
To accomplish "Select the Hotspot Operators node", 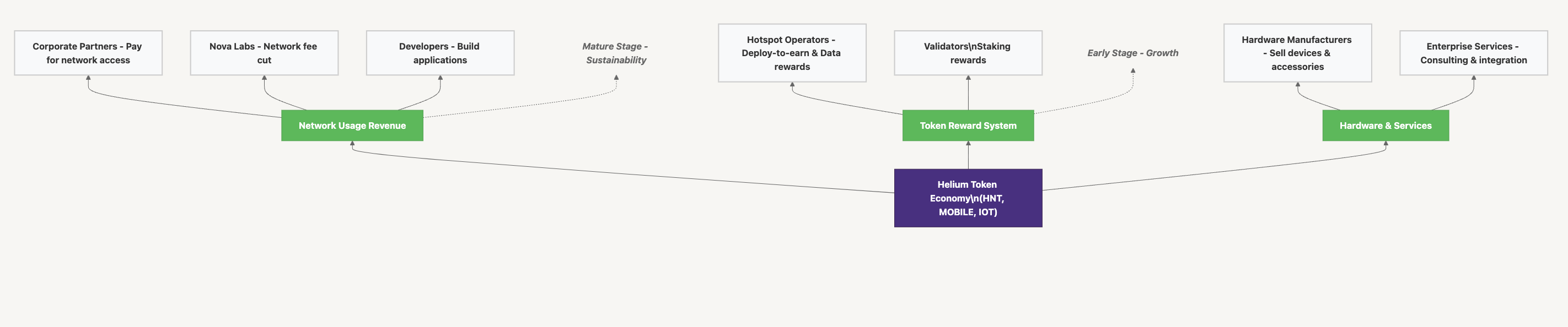I will [x=792, y=53].
